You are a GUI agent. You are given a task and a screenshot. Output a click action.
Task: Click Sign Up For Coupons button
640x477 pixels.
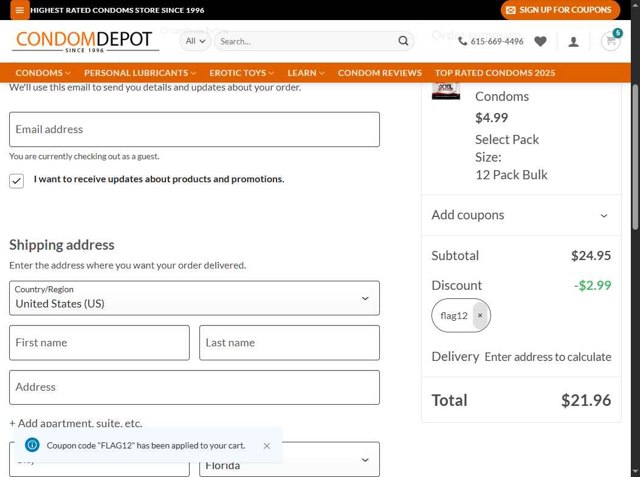(560, 10)
